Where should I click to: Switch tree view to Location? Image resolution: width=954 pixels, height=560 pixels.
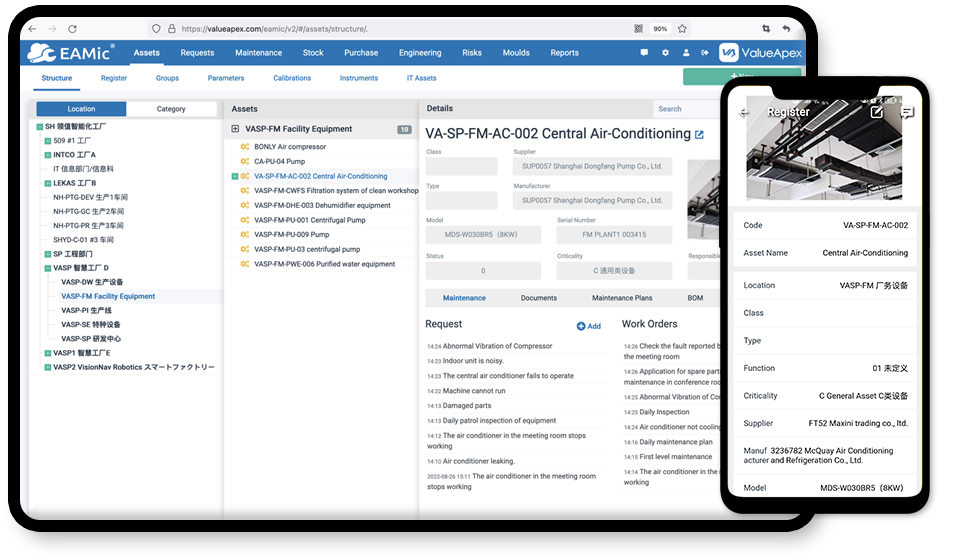pyautogui.click(x=82, y=109)
